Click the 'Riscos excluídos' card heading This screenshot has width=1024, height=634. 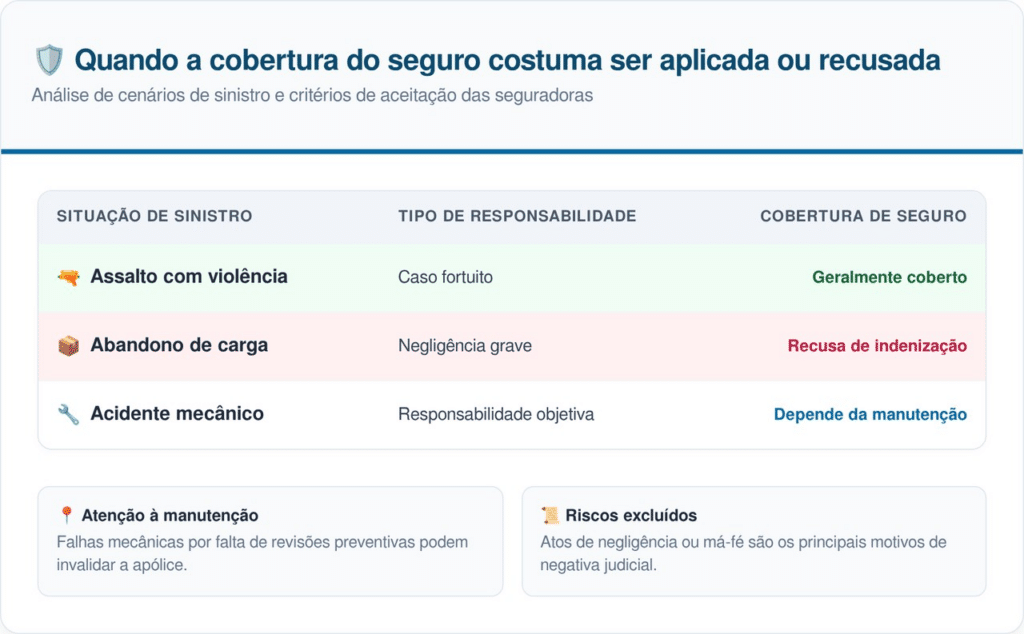pos(631,516)
